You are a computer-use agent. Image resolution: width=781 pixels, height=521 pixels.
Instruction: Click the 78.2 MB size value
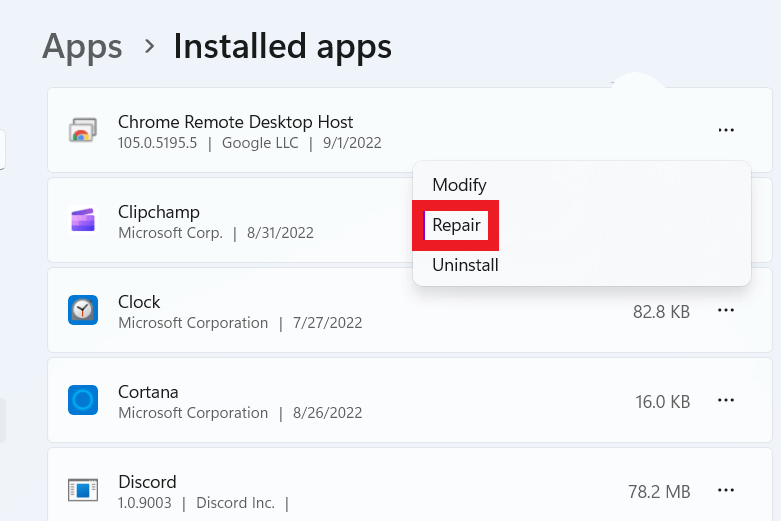tap(659, 492)
